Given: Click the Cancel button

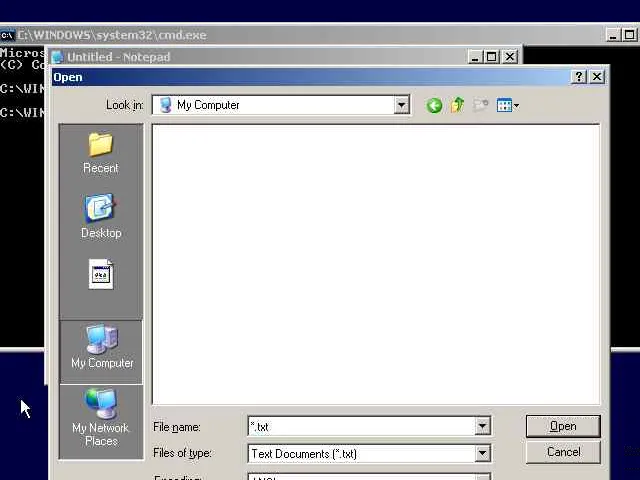Looking at the screenshot, I should point(563,452).
